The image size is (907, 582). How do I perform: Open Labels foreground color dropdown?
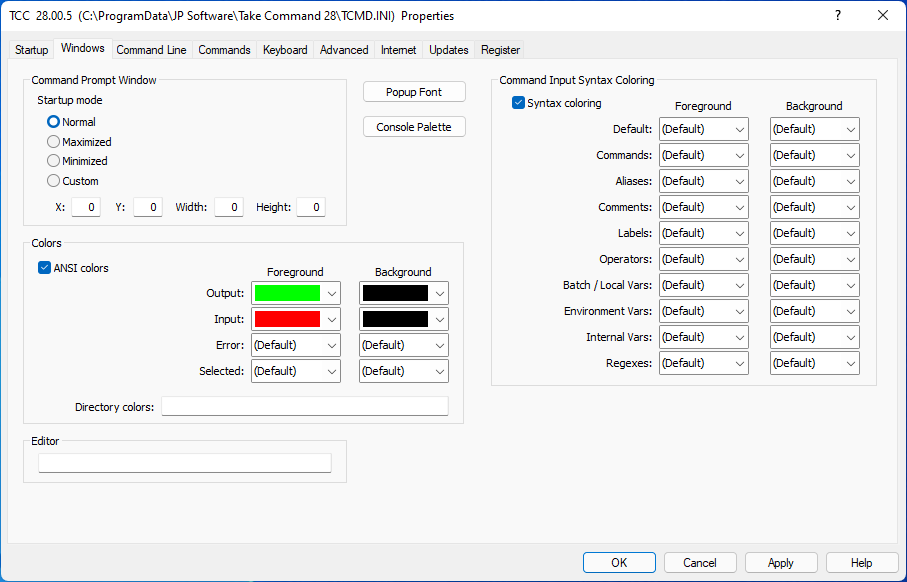[703, 233]
